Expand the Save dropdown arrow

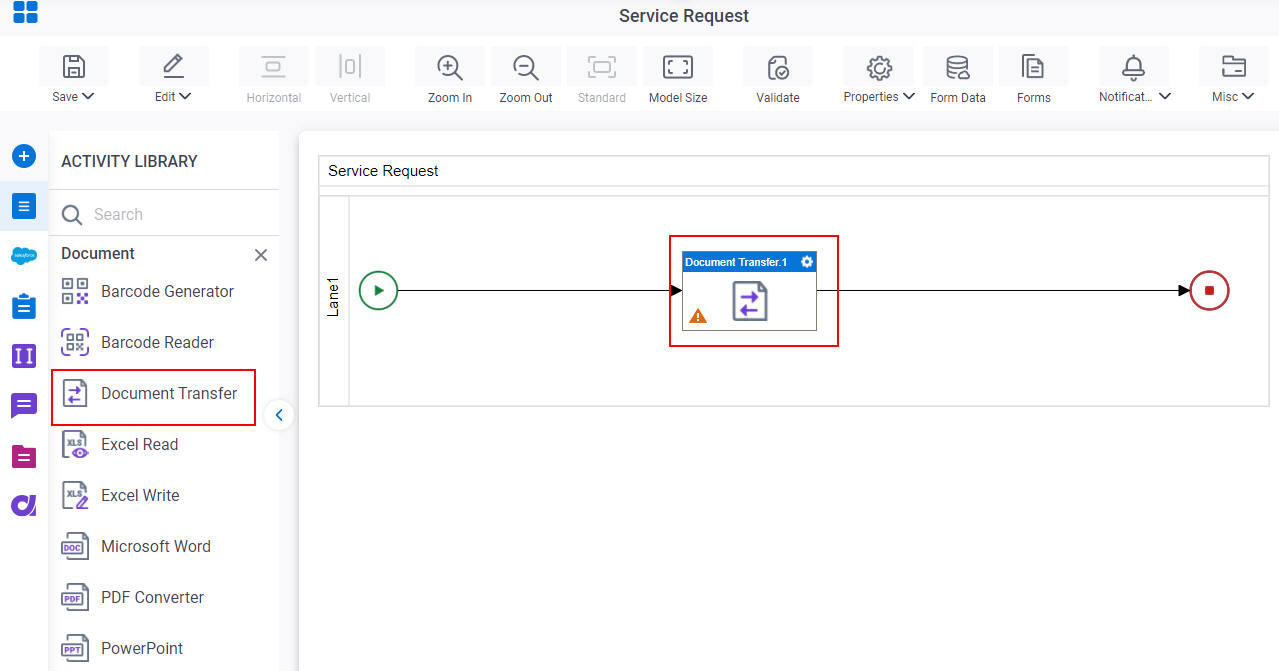click(88, 97)
